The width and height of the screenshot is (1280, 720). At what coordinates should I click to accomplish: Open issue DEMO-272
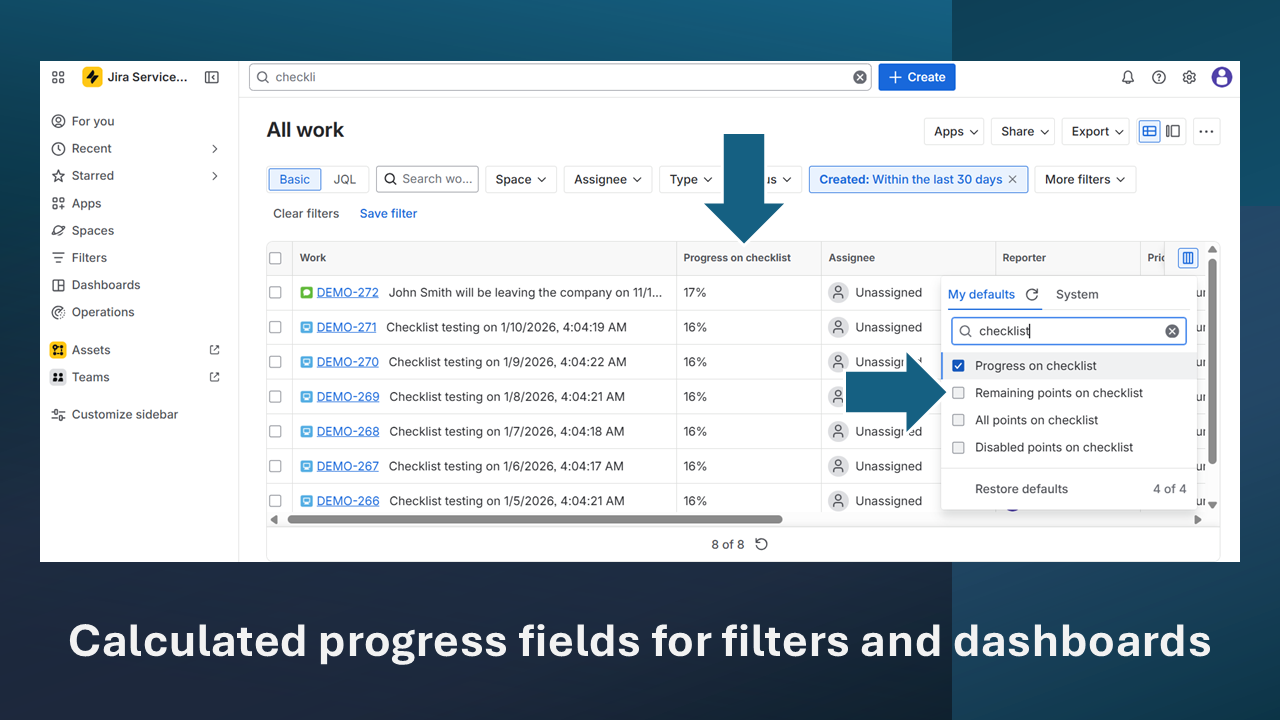[345, 292]
